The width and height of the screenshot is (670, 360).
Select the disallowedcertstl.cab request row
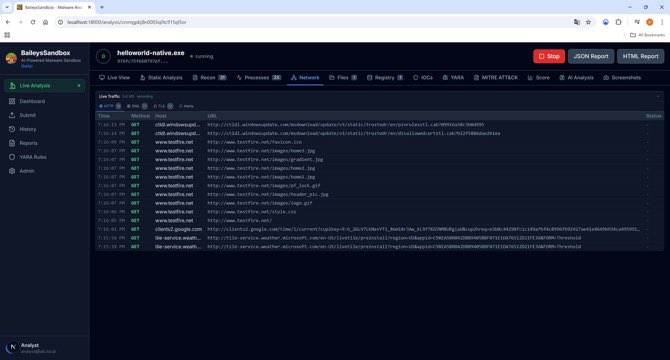click(379, 133)
